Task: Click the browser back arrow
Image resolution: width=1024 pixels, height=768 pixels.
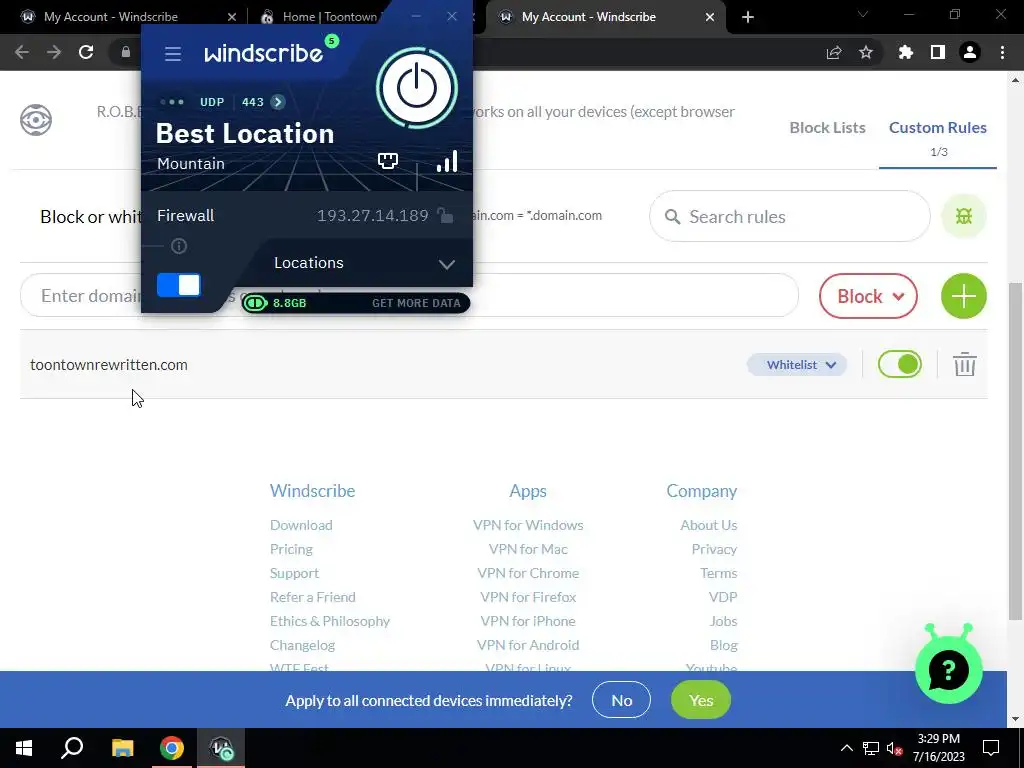Action: [22, 52]
